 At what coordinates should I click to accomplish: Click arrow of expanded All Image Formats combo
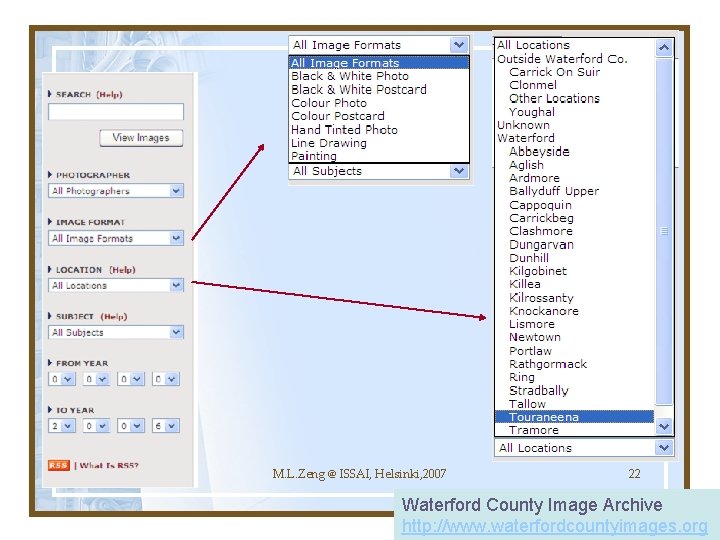(459, 45)
